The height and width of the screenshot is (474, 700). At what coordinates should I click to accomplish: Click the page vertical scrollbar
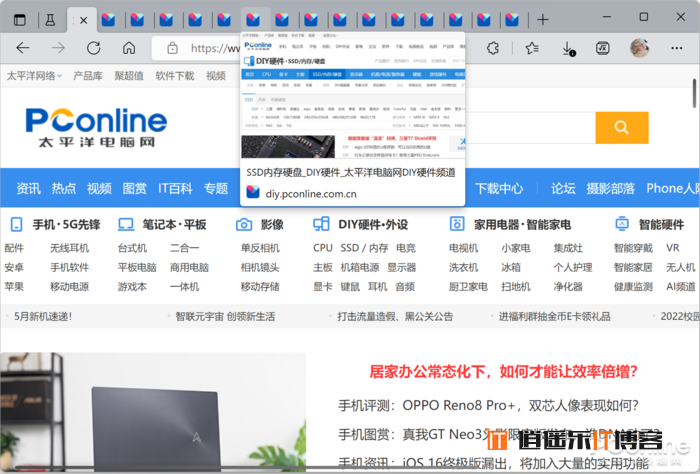(695, 93)
